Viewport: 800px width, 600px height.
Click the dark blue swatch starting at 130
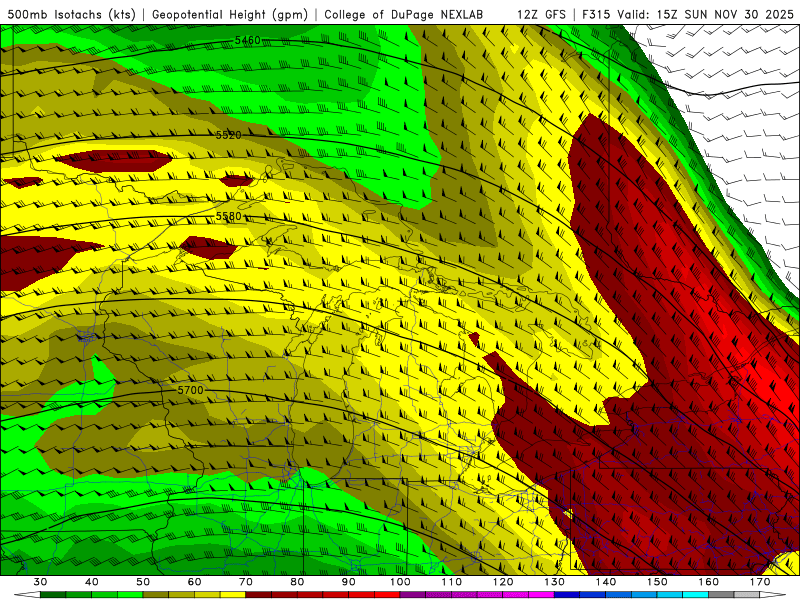tap(567, 595)
